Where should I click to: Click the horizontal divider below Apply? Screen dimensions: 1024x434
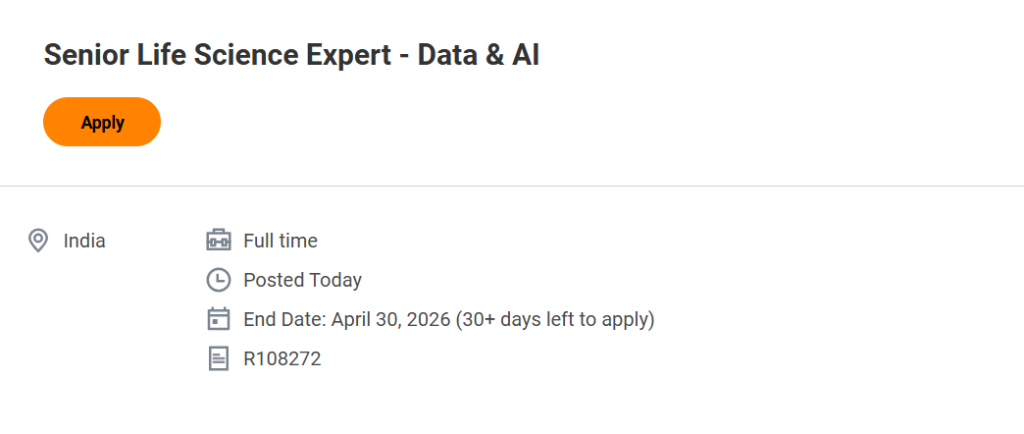tap(512, 186)
